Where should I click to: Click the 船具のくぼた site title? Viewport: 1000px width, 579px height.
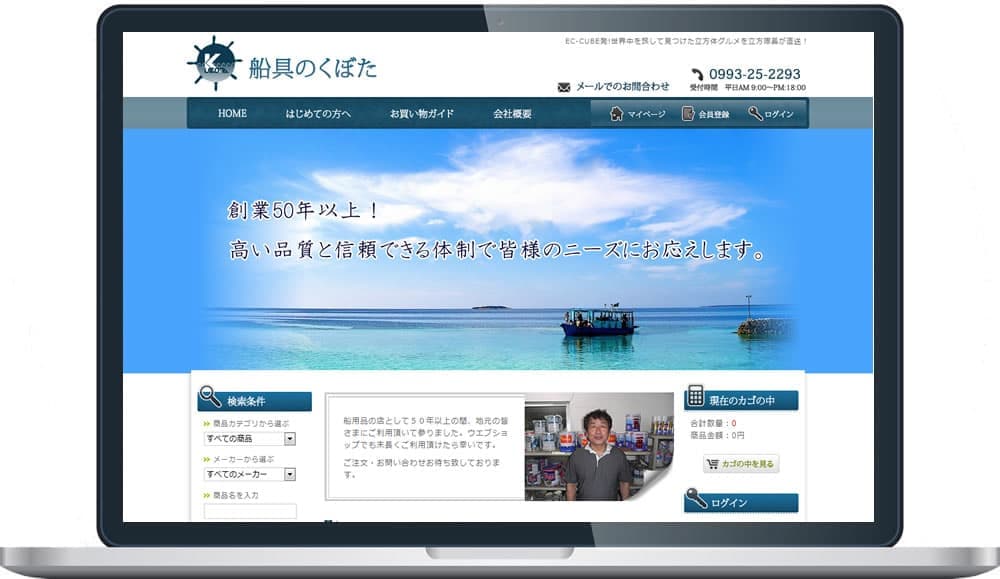(312, 67)
